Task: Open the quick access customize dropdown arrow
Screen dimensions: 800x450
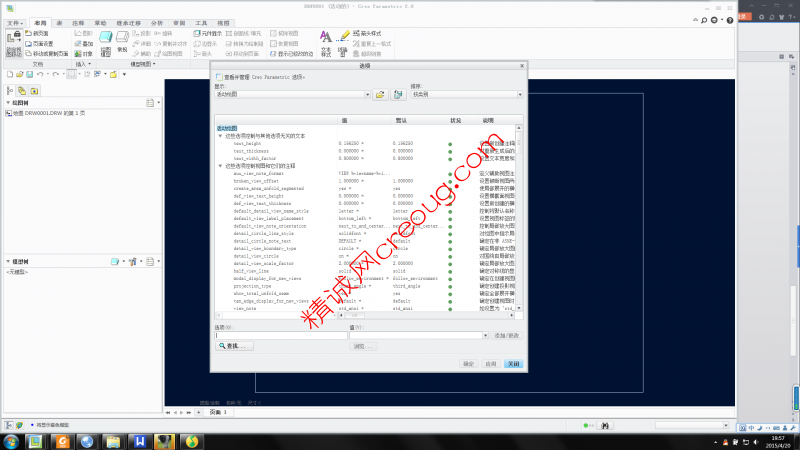Action: (x=124, y=74)
